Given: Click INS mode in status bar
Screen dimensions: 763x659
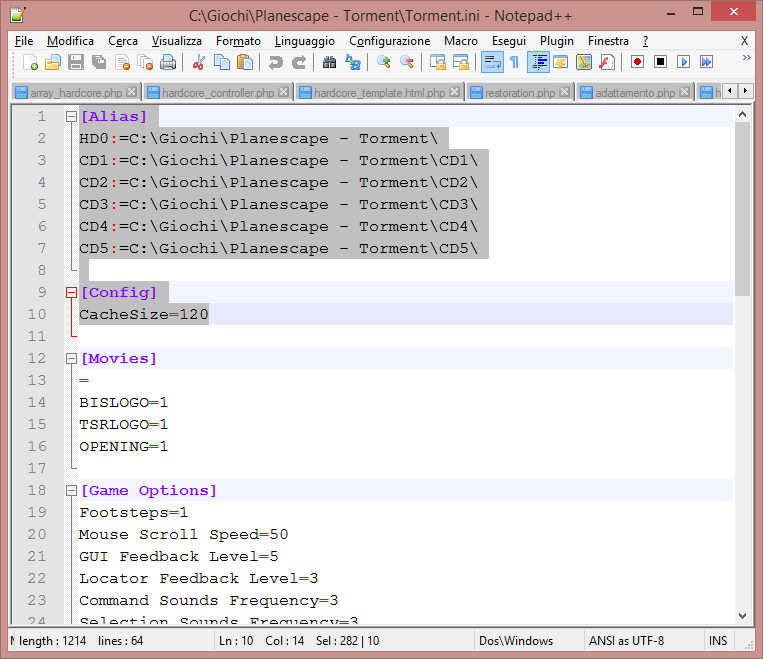Looking at the screenshot, I should click(x=718, y=641).
